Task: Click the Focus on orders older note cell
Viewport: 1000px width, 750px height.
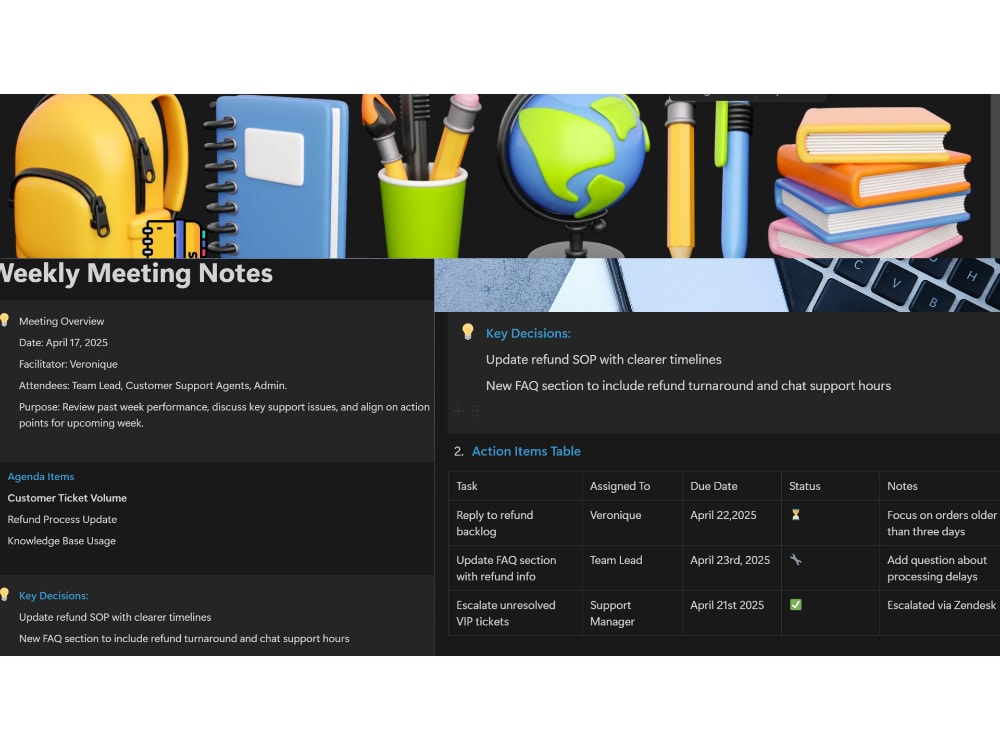Action: click(x=939, y=523)
